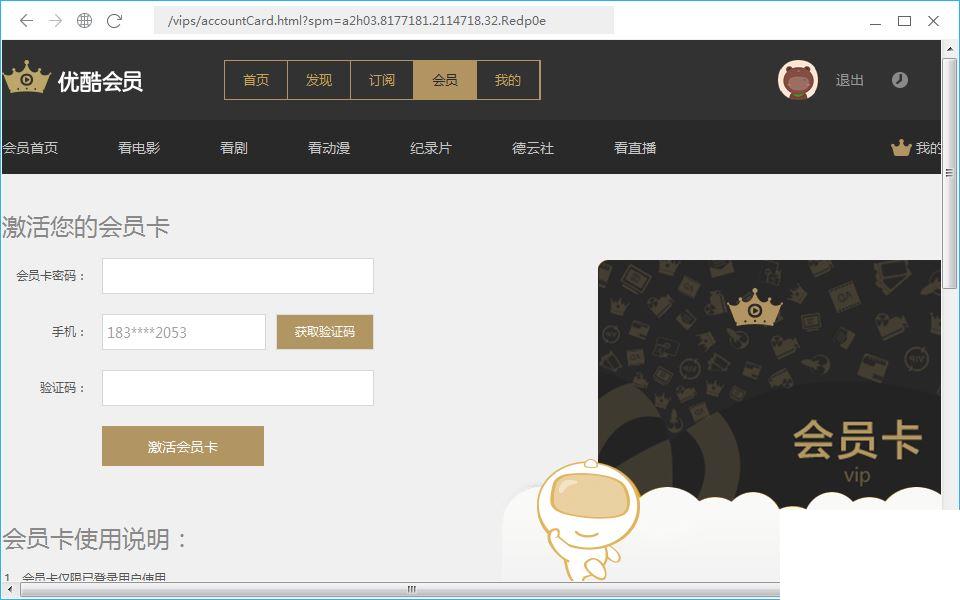Minimize the browser window
The image size is (960, 600).
[876, 22]
